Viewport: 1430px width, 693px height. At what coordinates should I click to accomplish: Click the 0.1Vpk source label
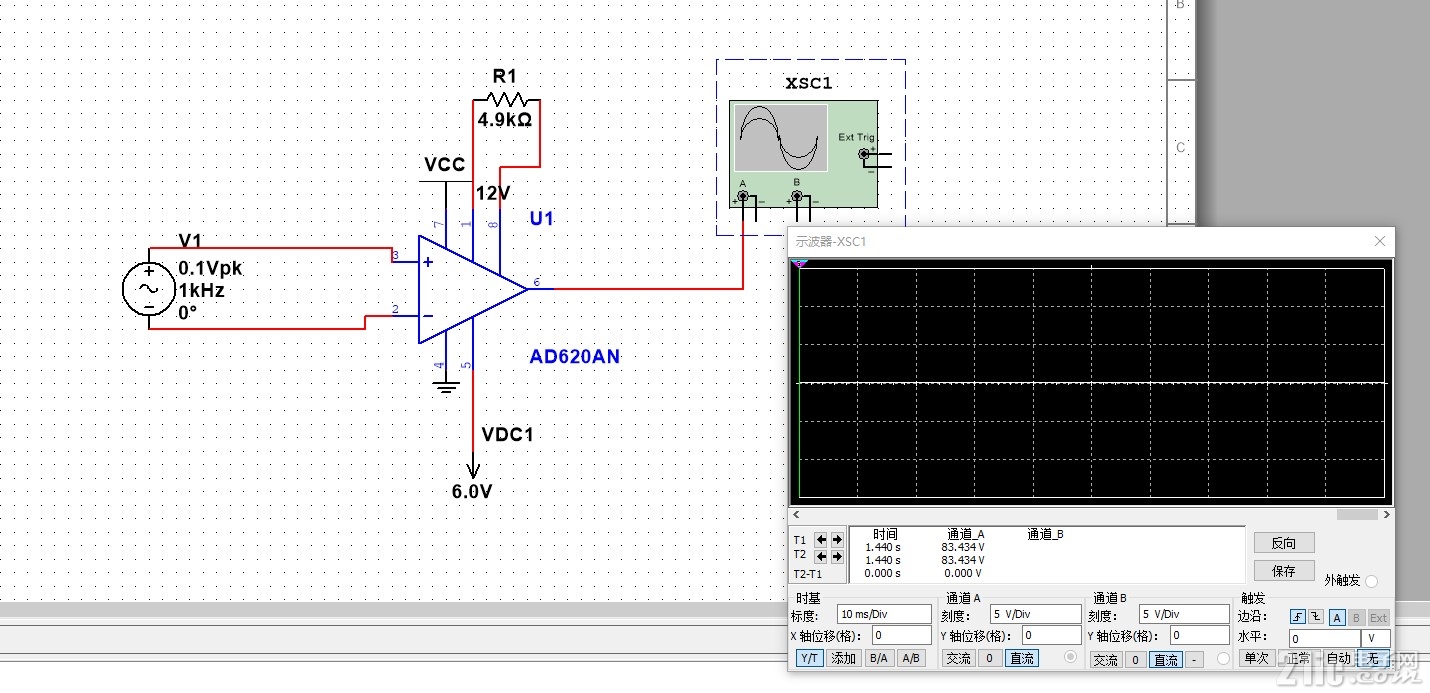(210, 268)
